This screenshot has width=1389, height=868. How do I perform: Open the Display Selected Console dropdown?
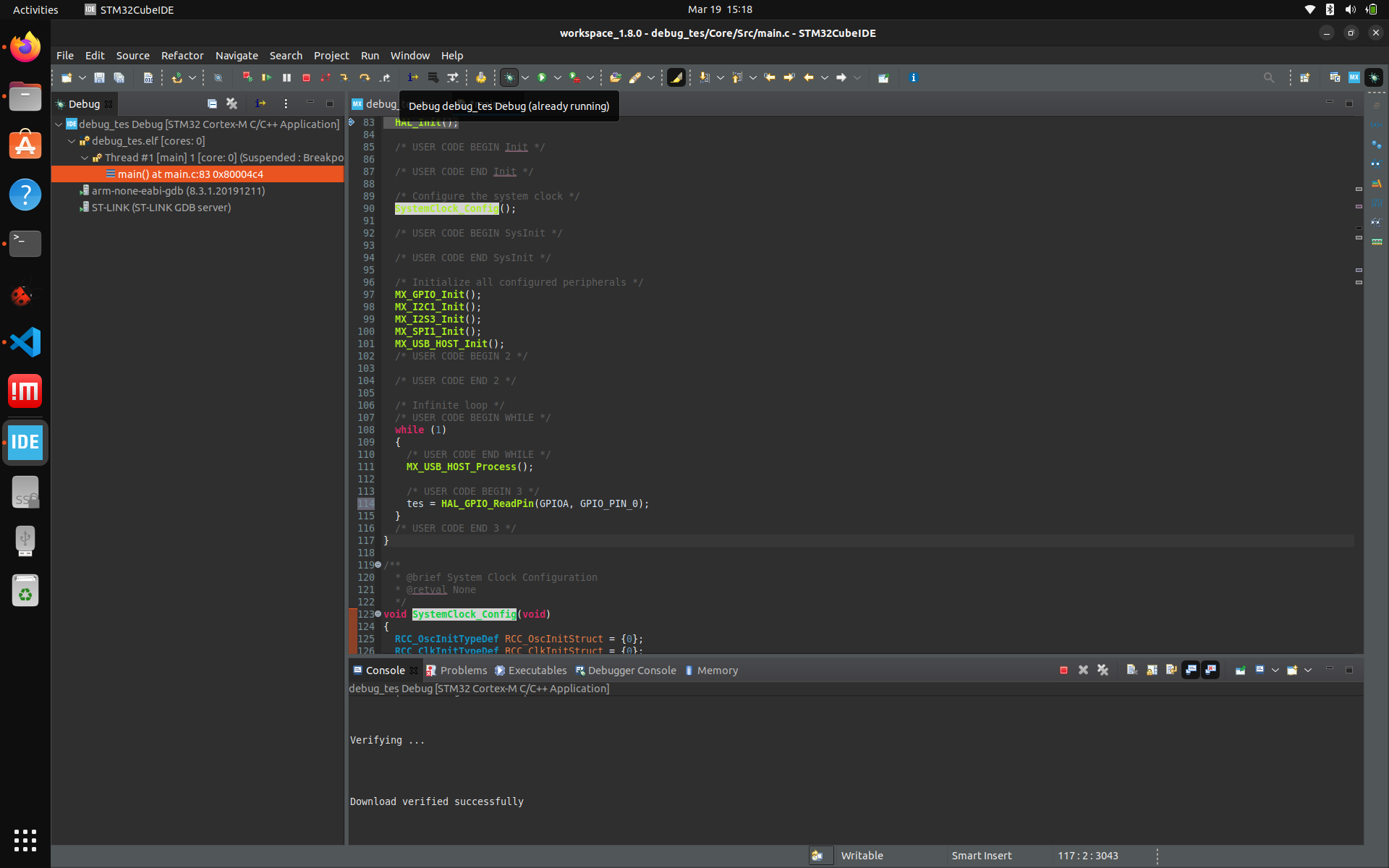click(1275, 671)
